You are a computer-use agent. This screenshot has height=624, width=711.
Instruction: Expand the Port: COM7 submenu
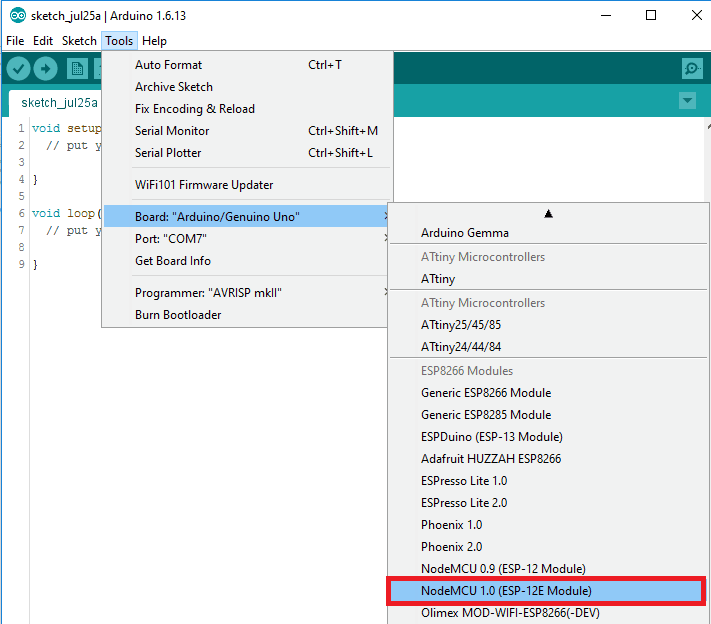pyautogui.click(x=246, y=239)
